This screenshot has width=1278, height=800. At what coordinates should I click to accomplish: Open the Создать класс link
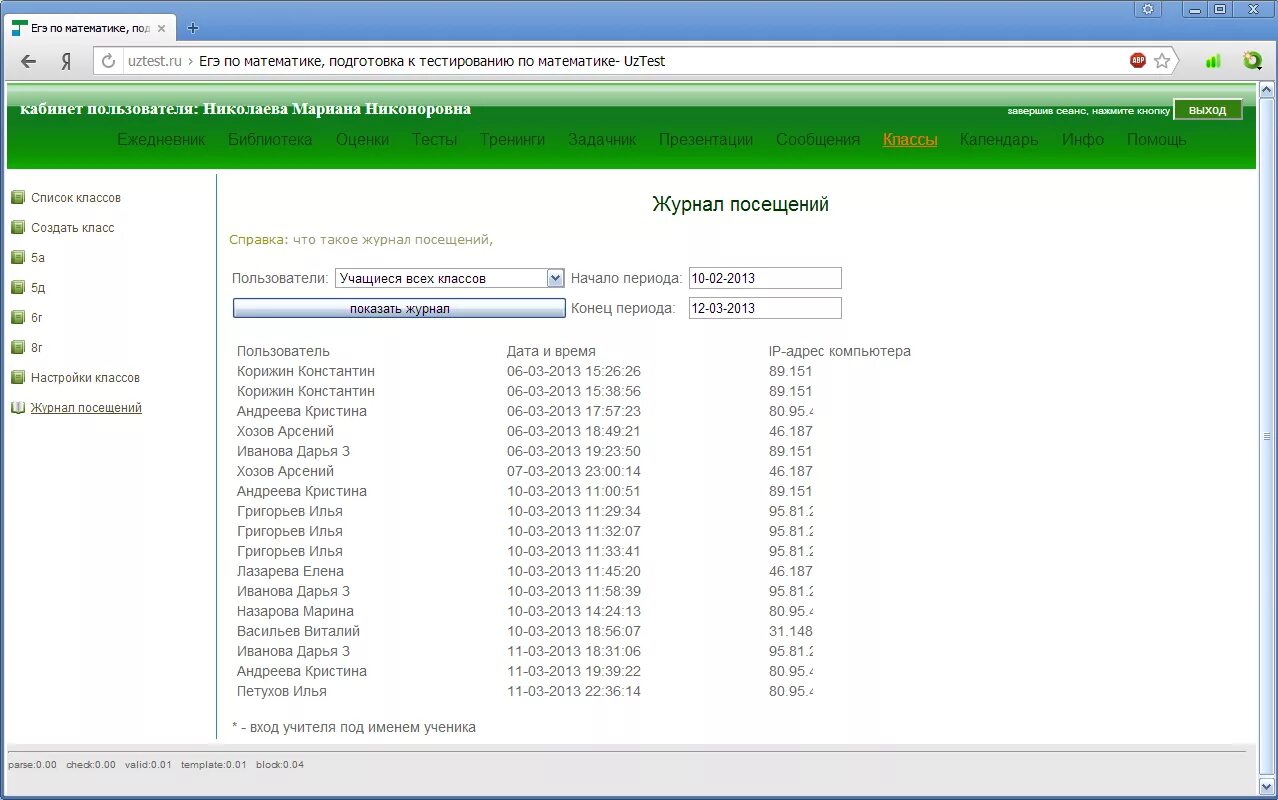73,228
